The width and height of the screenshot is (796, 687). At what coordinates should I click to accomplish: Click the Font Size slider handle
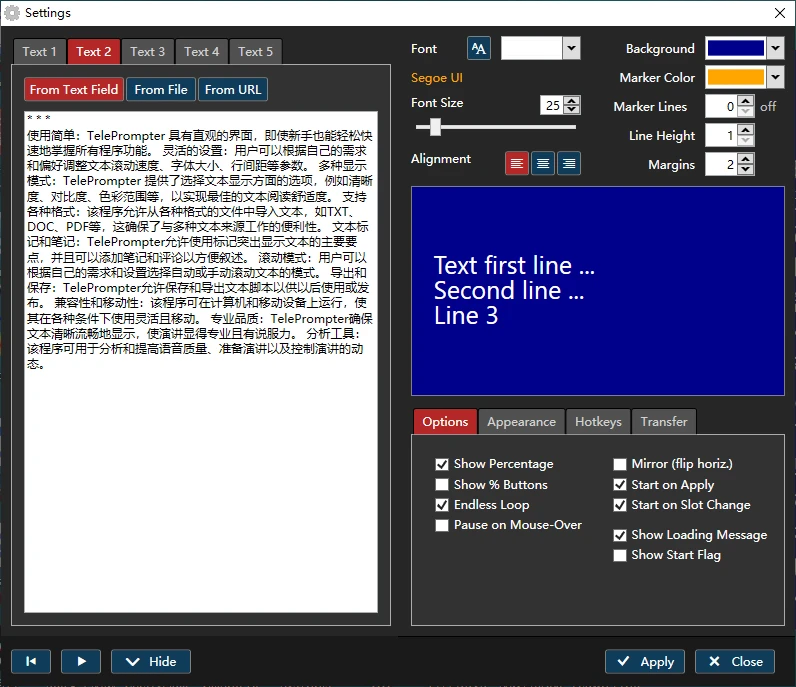coord(435,127)
